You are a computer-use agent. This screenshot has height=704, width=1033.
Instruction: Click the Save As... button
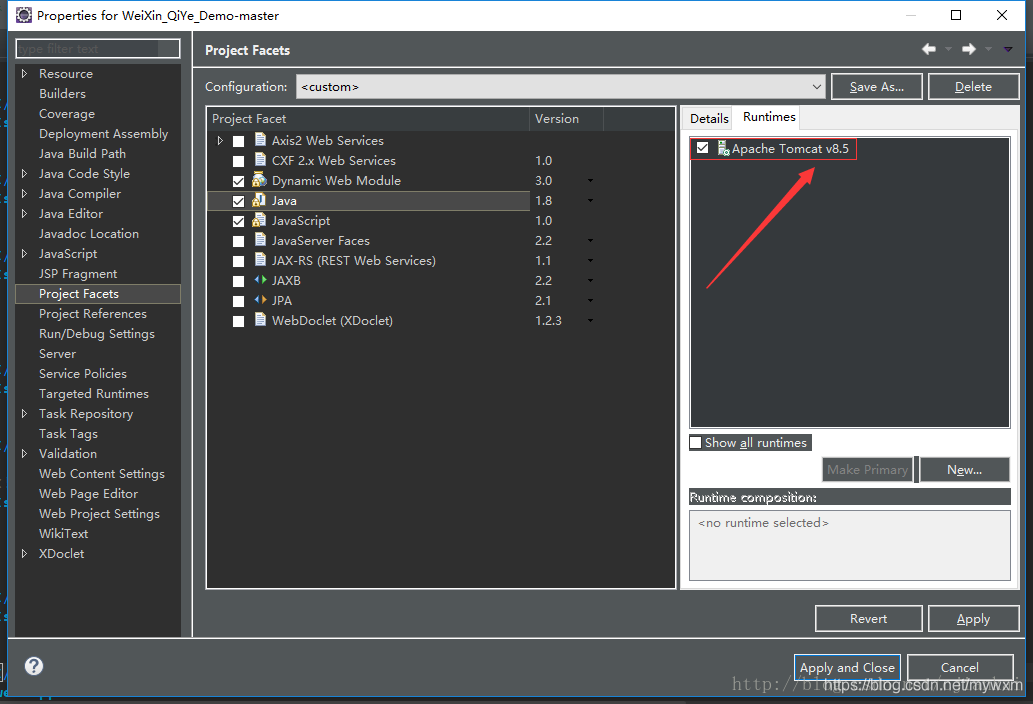pos(876,86)
